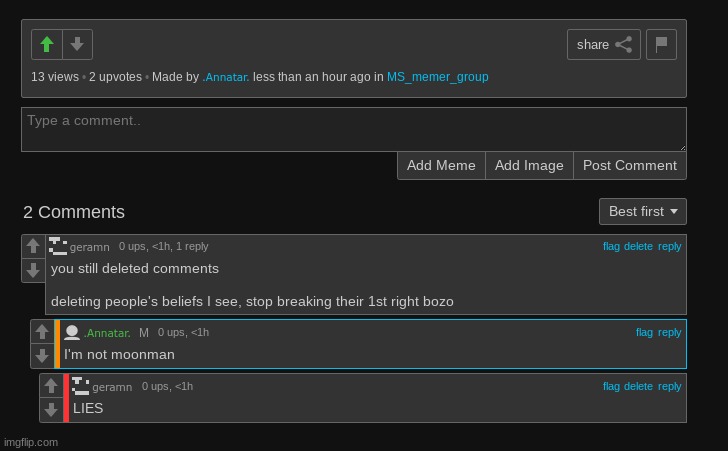Click '0 ups, <1h, 1 reply' text

(x=163, y=247)
